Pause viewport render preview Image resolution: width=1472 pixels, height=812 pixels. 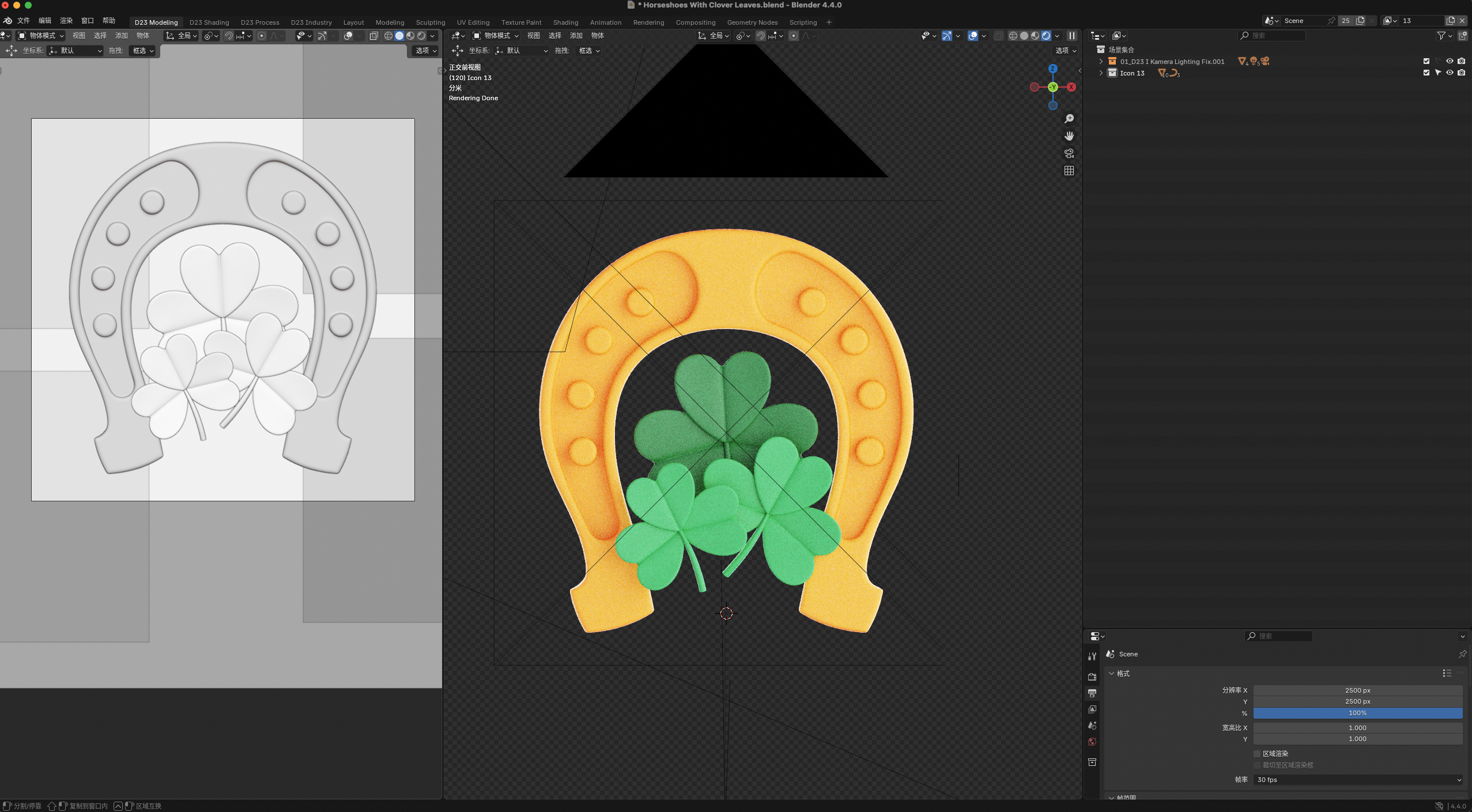[x=1072, y=36]
